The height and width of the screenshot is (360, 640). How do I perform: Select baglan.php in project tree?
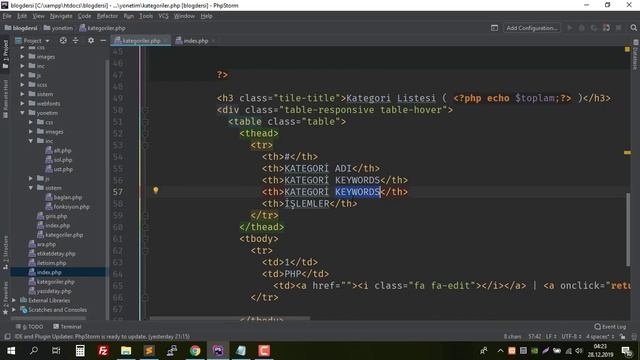click(64, 197)
